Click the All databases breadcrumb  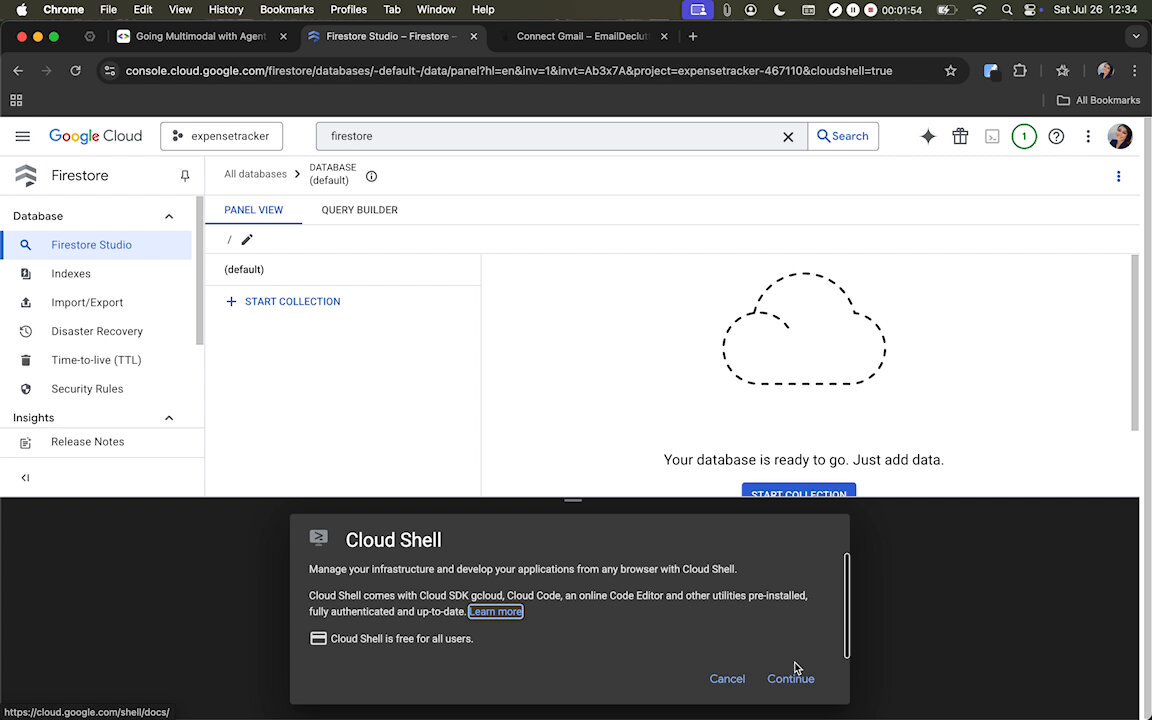(x=255, y=174)
